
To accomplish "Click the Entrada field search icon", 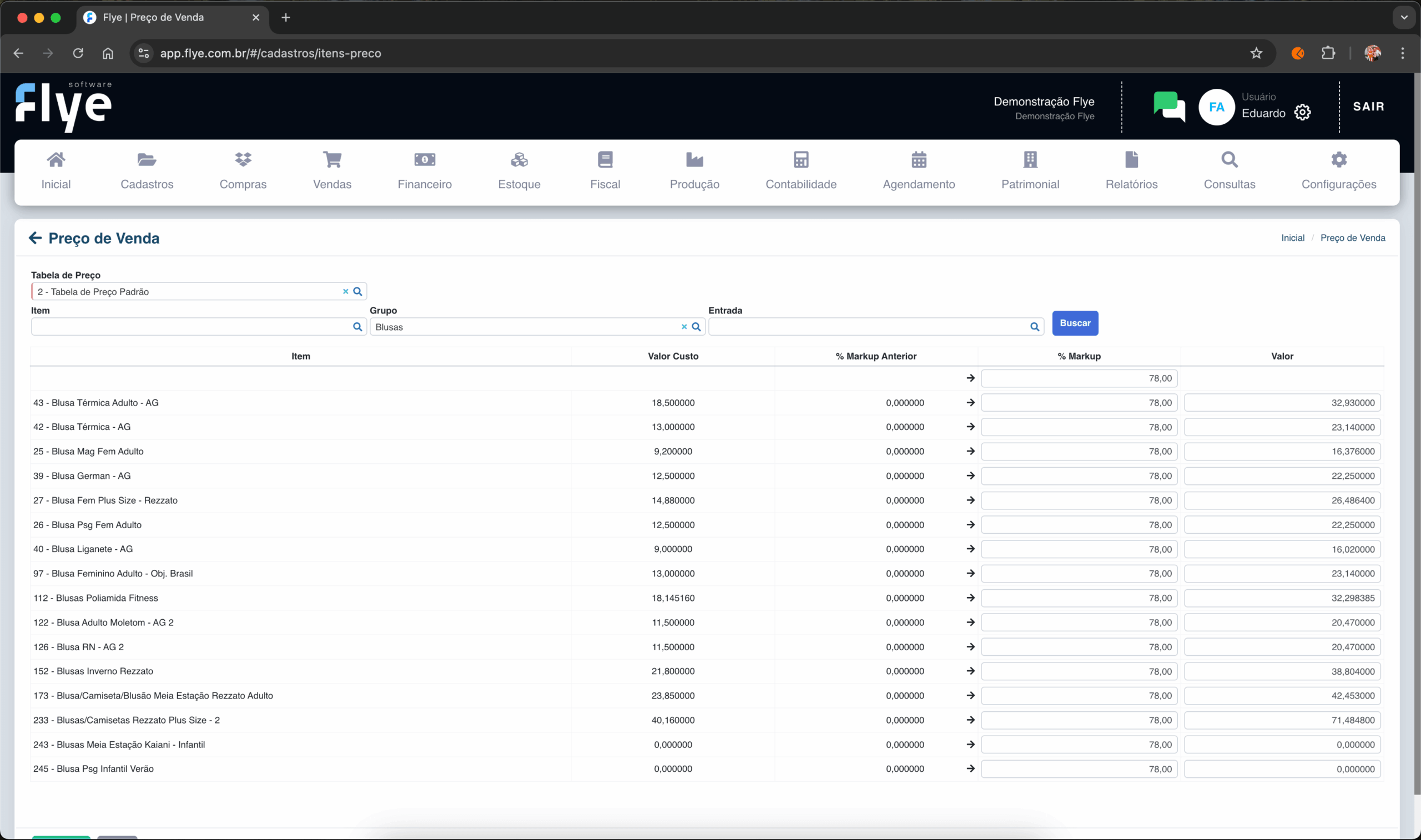I will (x=1034, y=327).
